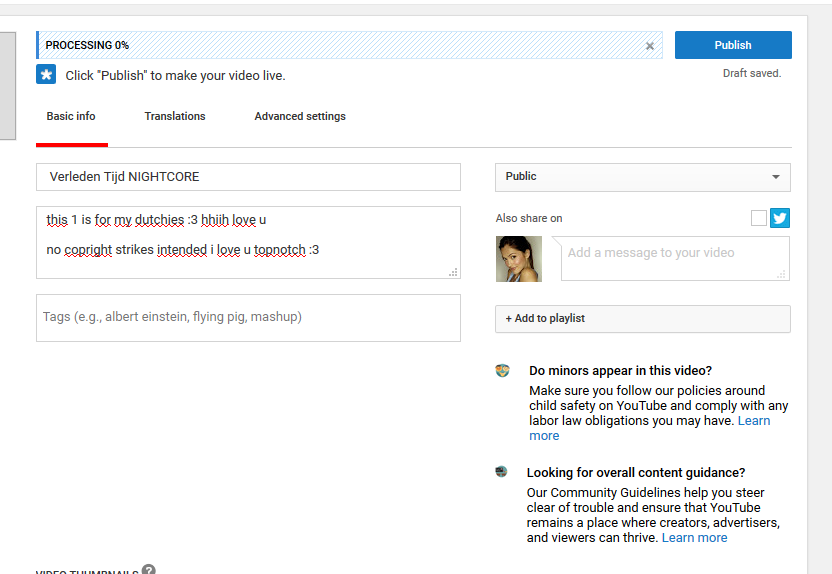
Task: Open the Public privacy dropdown
Action: pyautogui.click(x=642, y=177)
